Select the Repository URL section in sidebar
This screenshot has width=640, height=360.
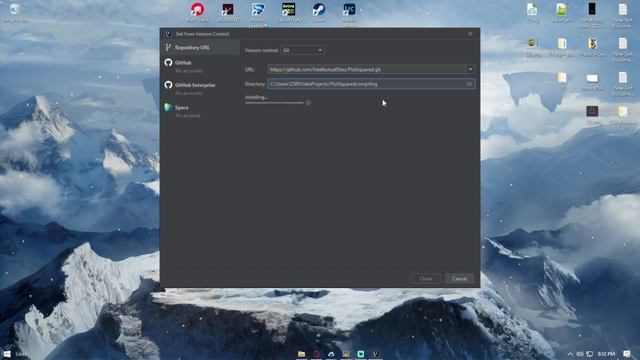pyautogui.click(x=200, y=47)
